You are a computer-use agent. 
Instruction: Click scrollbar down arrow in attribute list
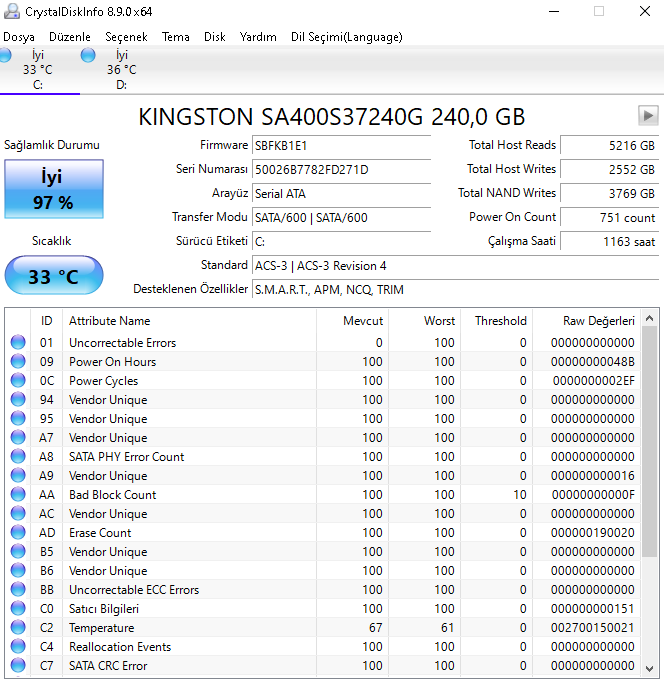click(x=649, y=668)
